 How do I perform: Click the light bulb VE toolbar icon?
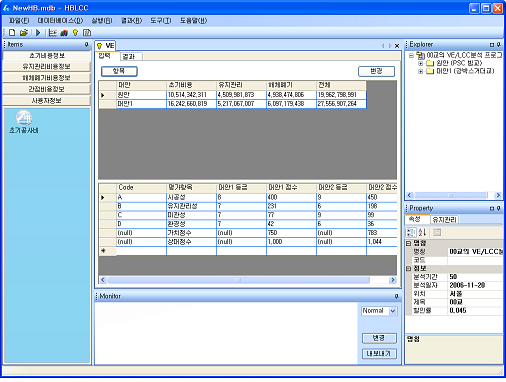tap(75, 33)
